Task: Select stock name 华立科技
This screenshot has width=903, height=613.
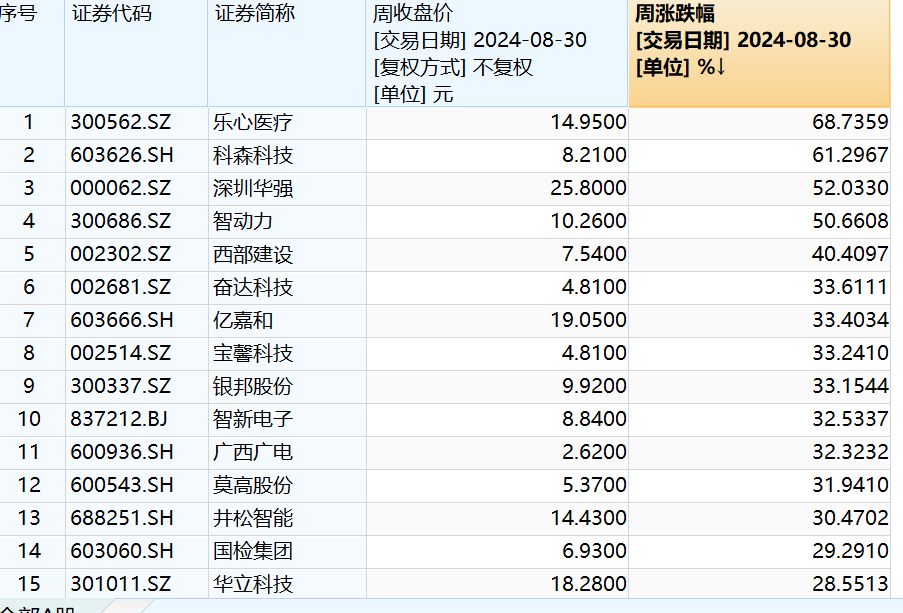Action: pos(253,584)
